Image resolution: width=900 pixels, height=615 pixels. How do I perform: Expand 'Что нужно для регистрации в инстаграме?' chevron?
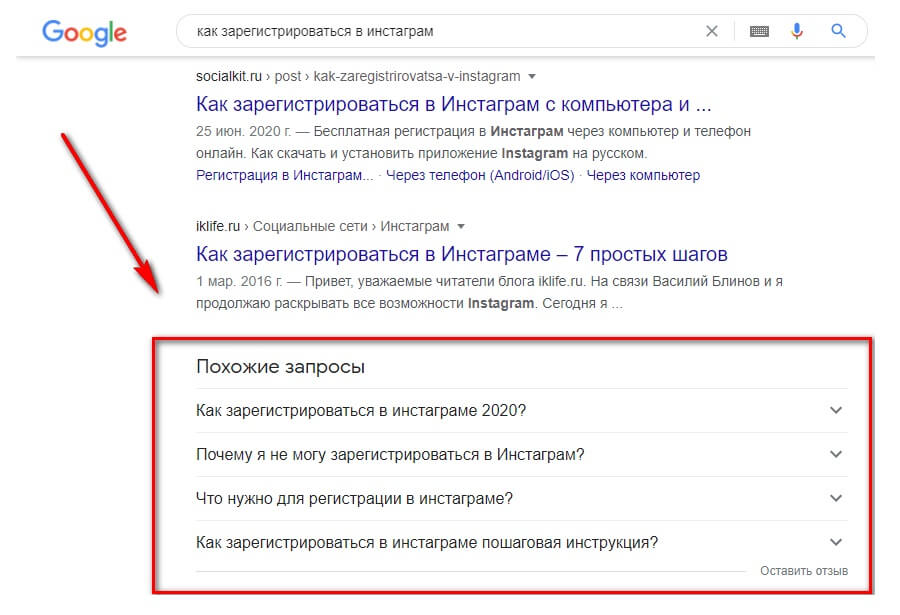(x=836, y=498)
